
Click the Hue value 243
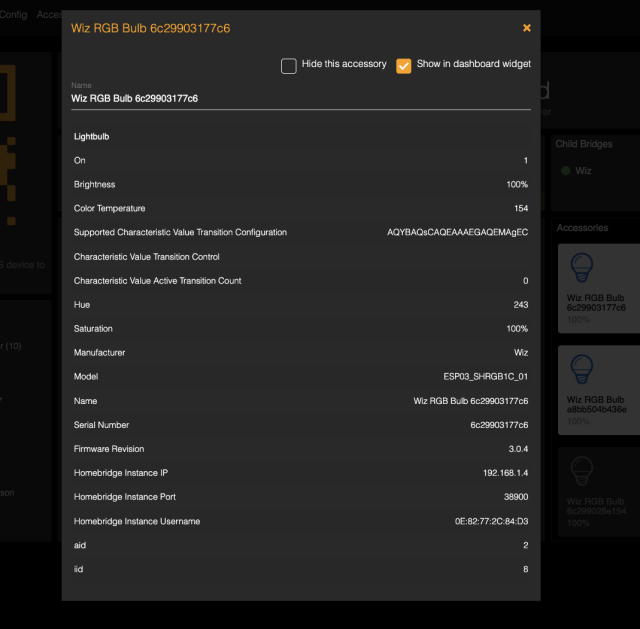521,305
